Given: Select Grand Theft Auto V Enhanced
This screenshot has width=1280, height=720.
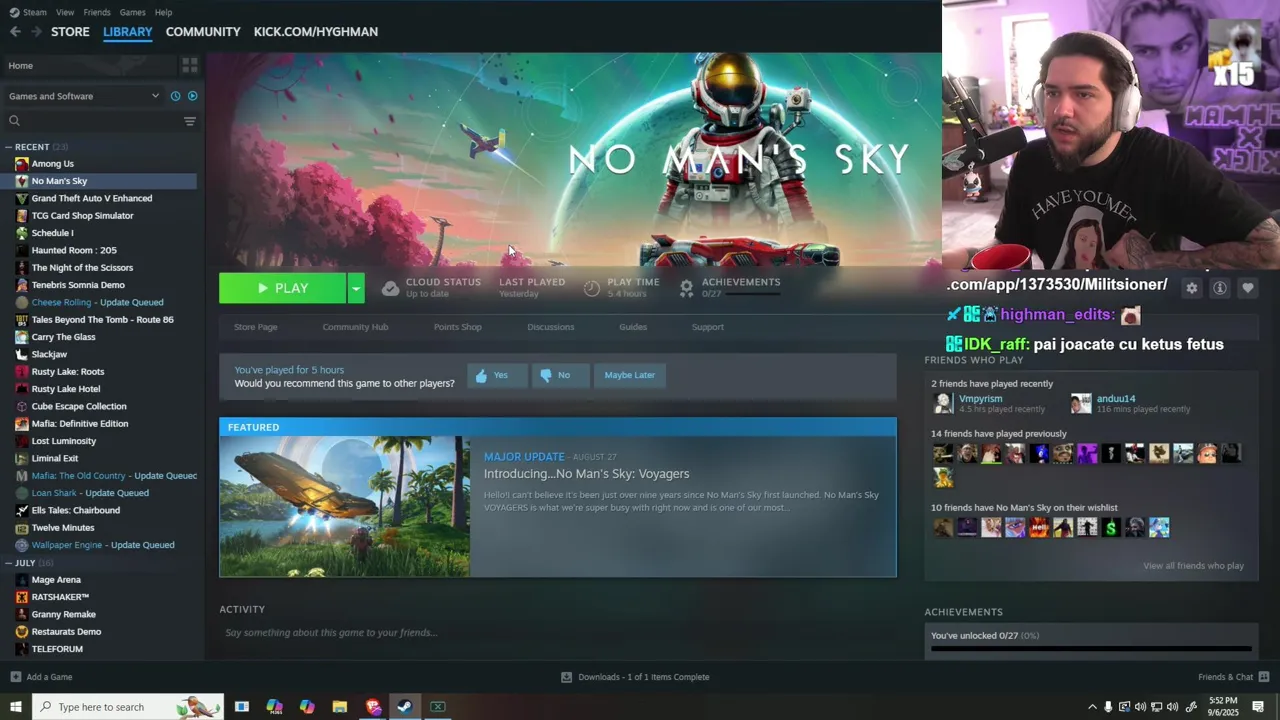Looking at the screenshot, I should pos(92,198).
